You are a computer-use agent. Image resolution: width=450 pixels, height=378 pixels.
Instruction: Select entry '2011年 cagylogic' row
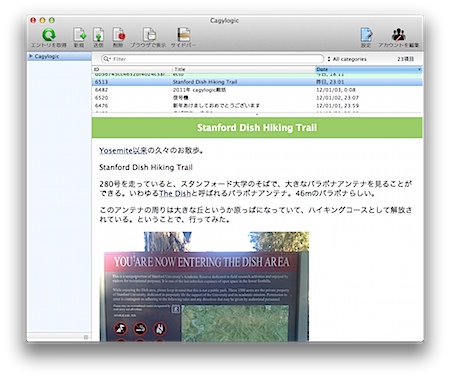pos(257,90)
